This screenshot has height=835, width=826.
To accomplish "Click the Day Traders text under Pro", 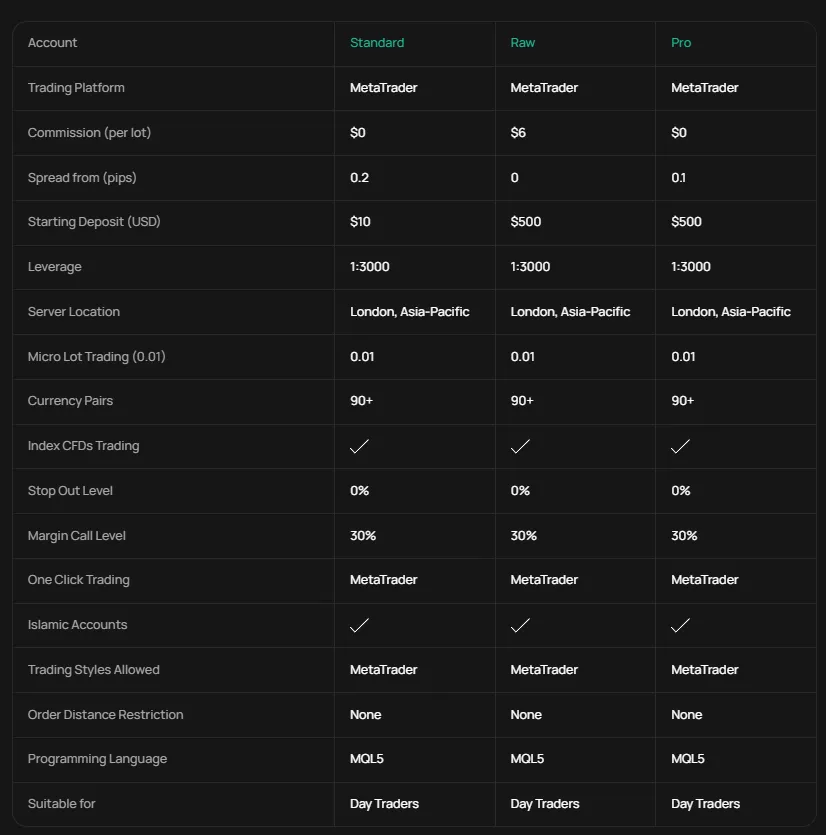I will click(705, 804).
